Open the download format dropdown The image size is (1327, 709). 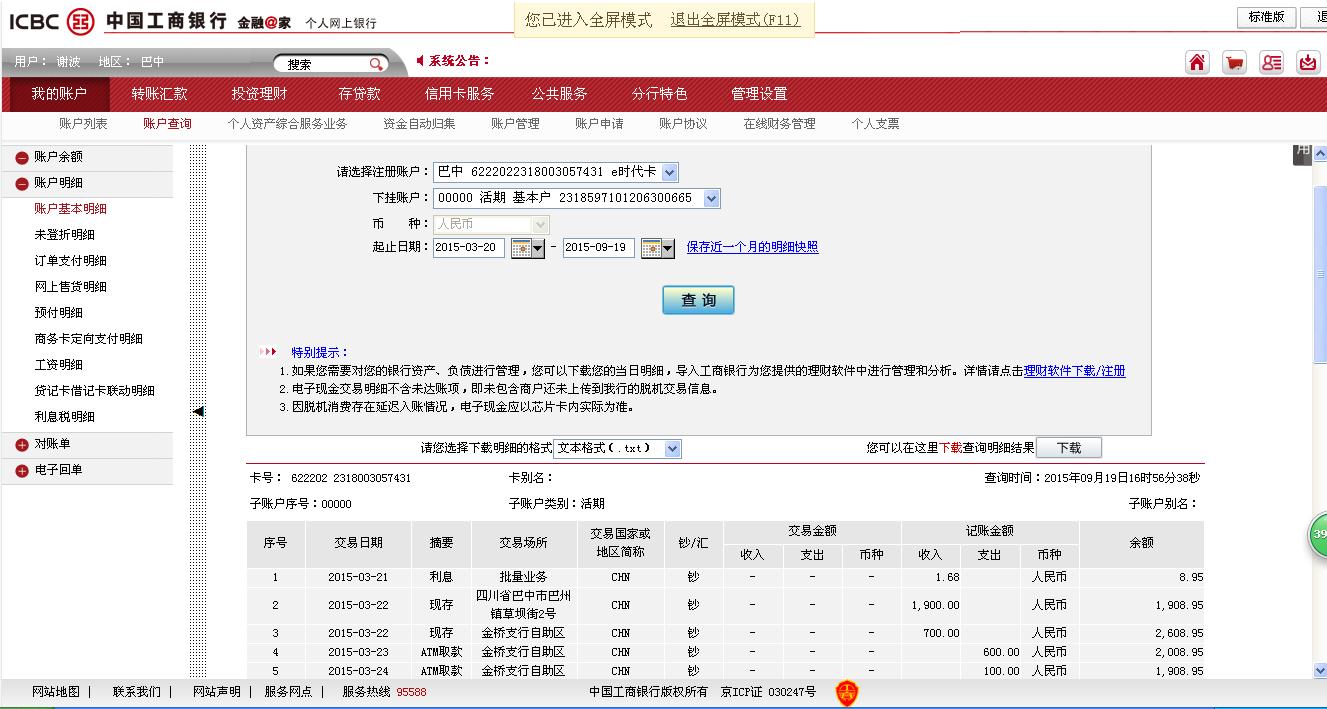[x=673, y=449]
